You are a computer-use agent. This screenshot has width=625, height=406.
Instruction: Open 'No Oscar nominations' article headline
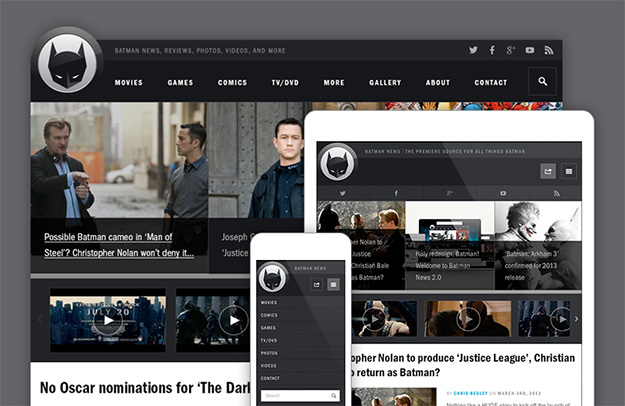point(145,388)
